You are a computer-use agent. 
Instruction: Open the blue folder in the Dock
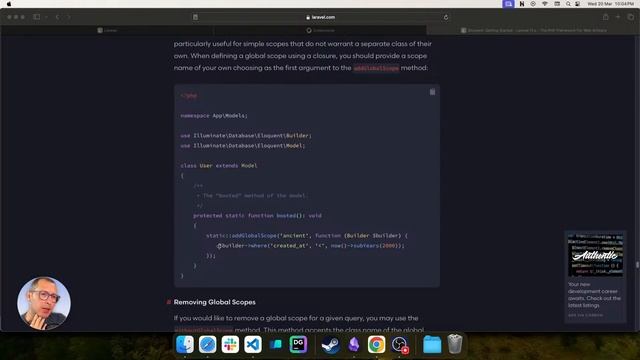coord(432,344)
